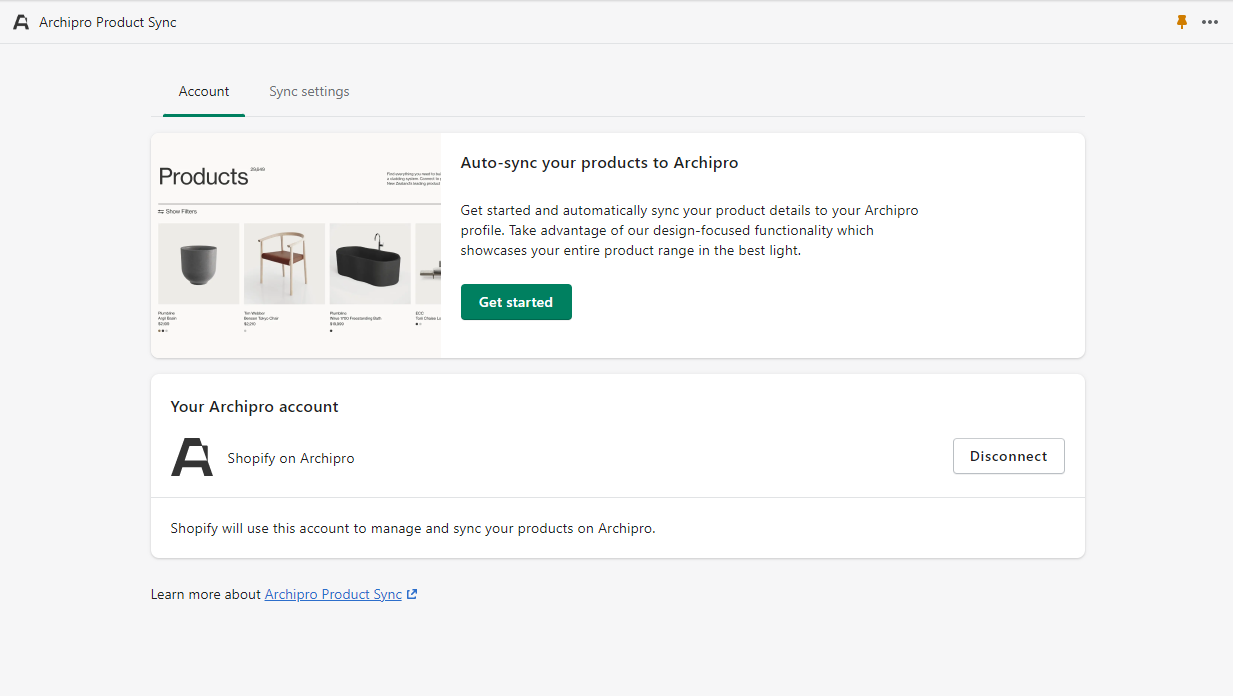Click the 'Archipro Product Sync' title in header
Screen dimensions: 1233x696
(x=108, y=22)
